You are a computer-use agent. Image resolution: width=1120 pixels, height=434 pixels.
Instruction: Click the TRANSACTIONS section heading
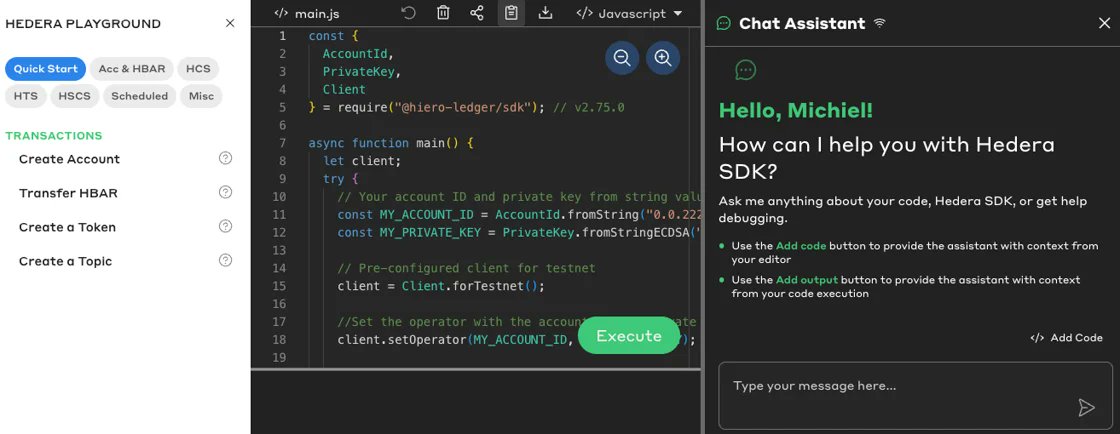click(x=54, y=136)
